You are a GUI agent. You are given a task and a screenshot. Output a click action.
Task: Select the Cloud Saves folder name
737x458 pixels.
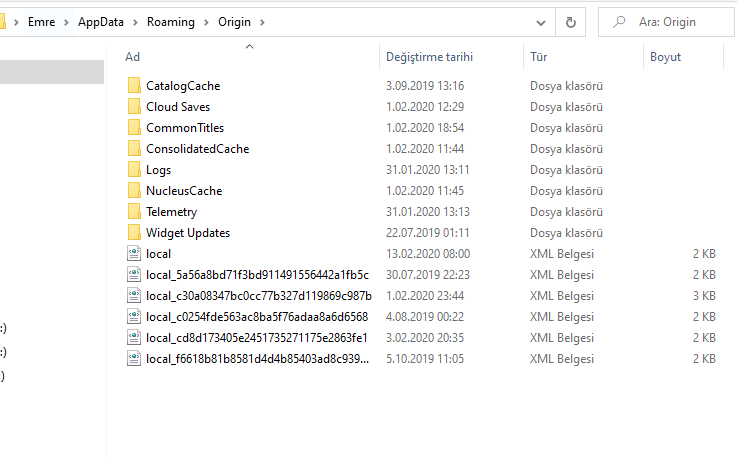point(178,107)
